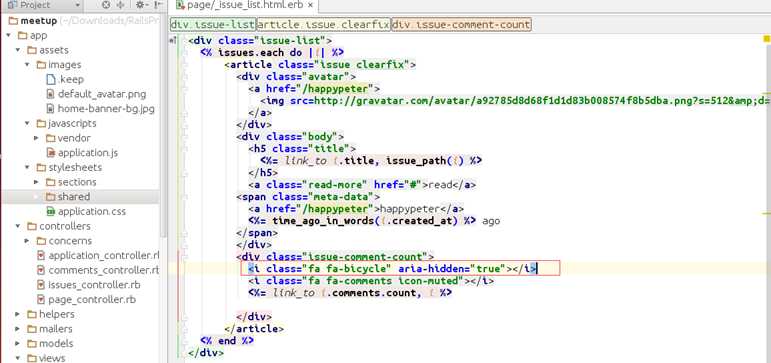Click the hide project panel icon

(x=157, y=5)
